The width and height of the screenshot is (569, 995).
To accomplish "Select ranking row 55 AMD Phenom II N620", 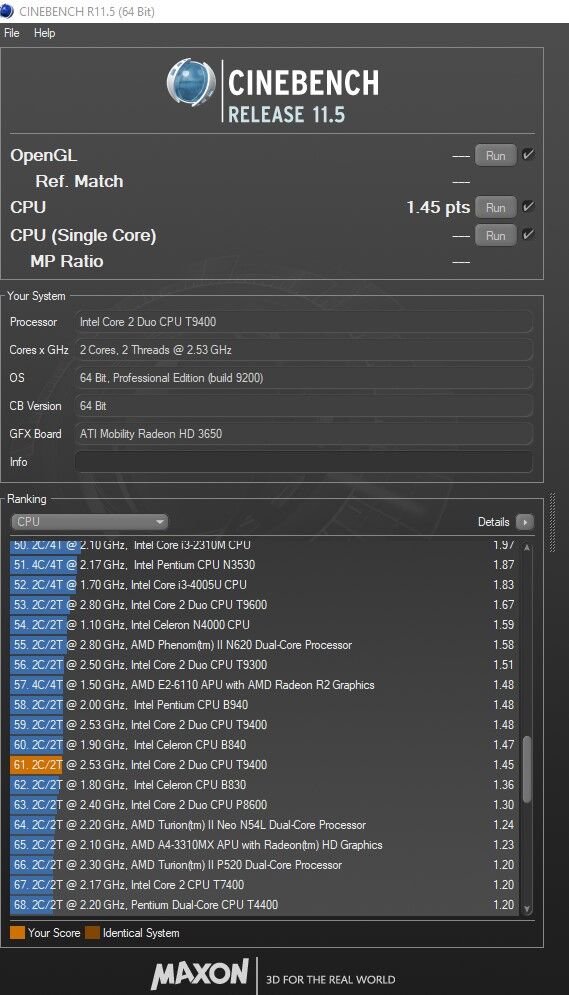I will (265, 645).
